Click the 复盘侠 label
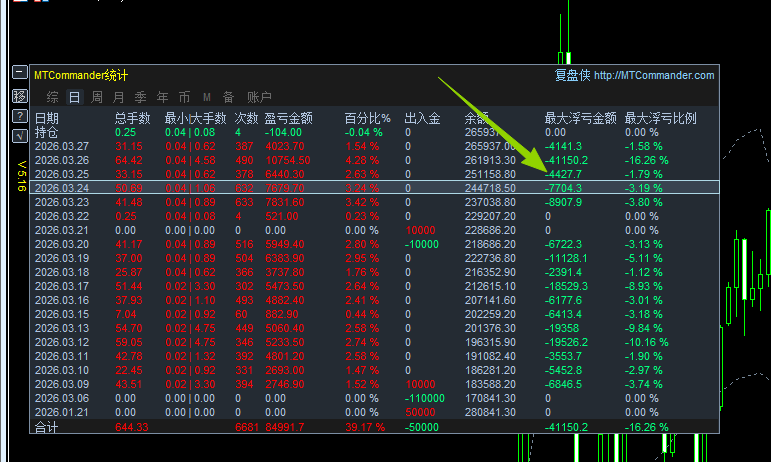This screenshot has height=462, width=771. pyautogui.click(x=572, y=75)
